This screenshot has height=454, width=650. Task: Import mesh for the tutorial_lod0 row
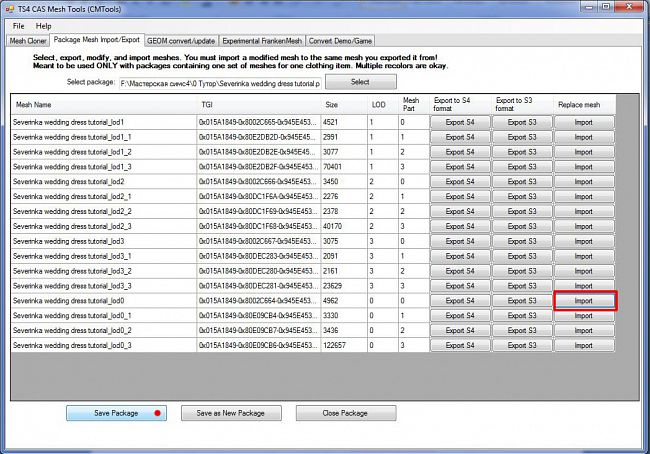(584, 301)
